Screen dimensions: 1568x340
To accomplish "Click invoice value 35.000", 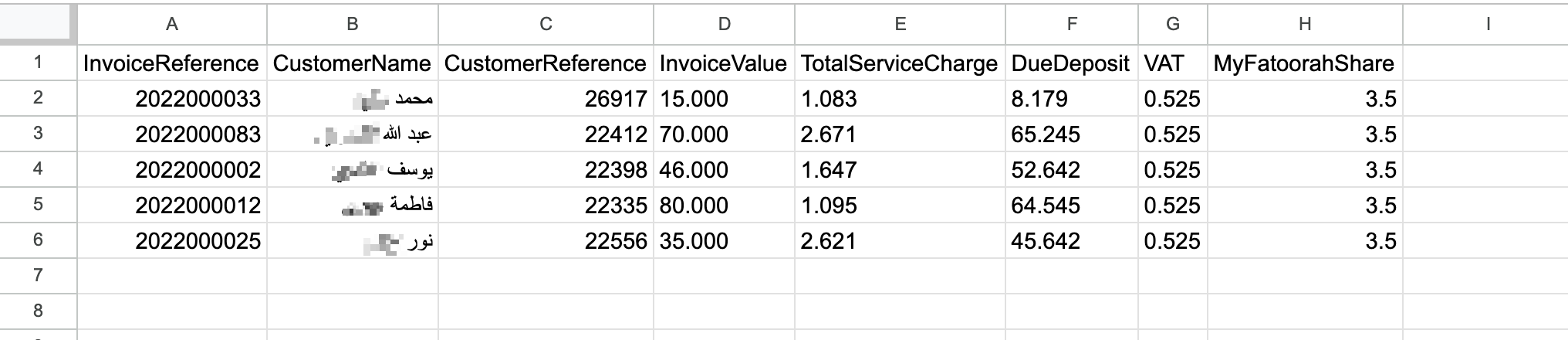I will 724,240.
